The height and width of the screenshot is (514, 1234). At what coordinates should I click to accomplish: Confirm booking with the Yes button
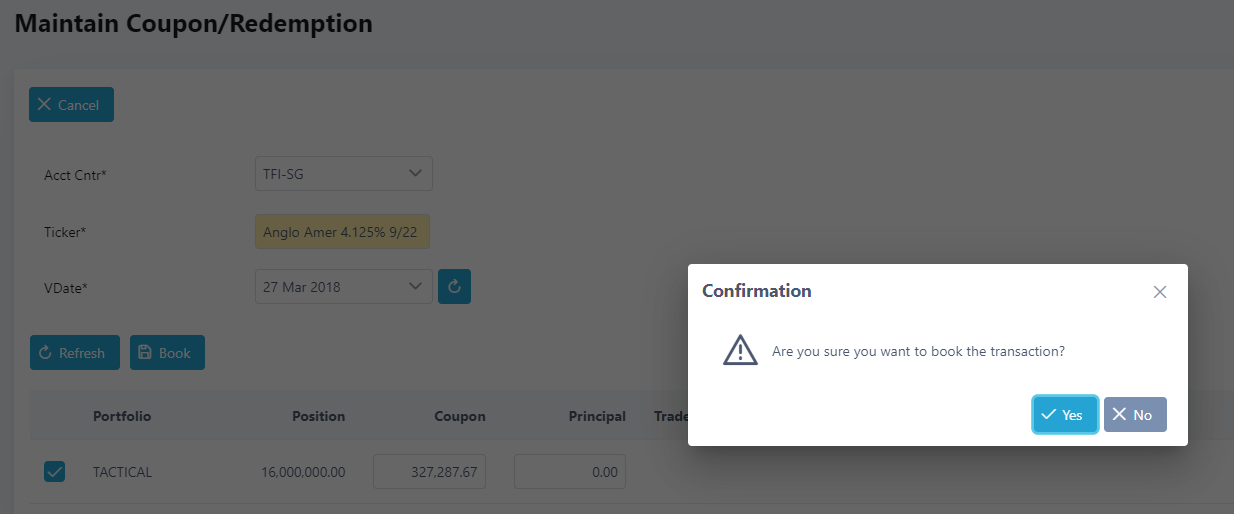tap(1065, 415)
